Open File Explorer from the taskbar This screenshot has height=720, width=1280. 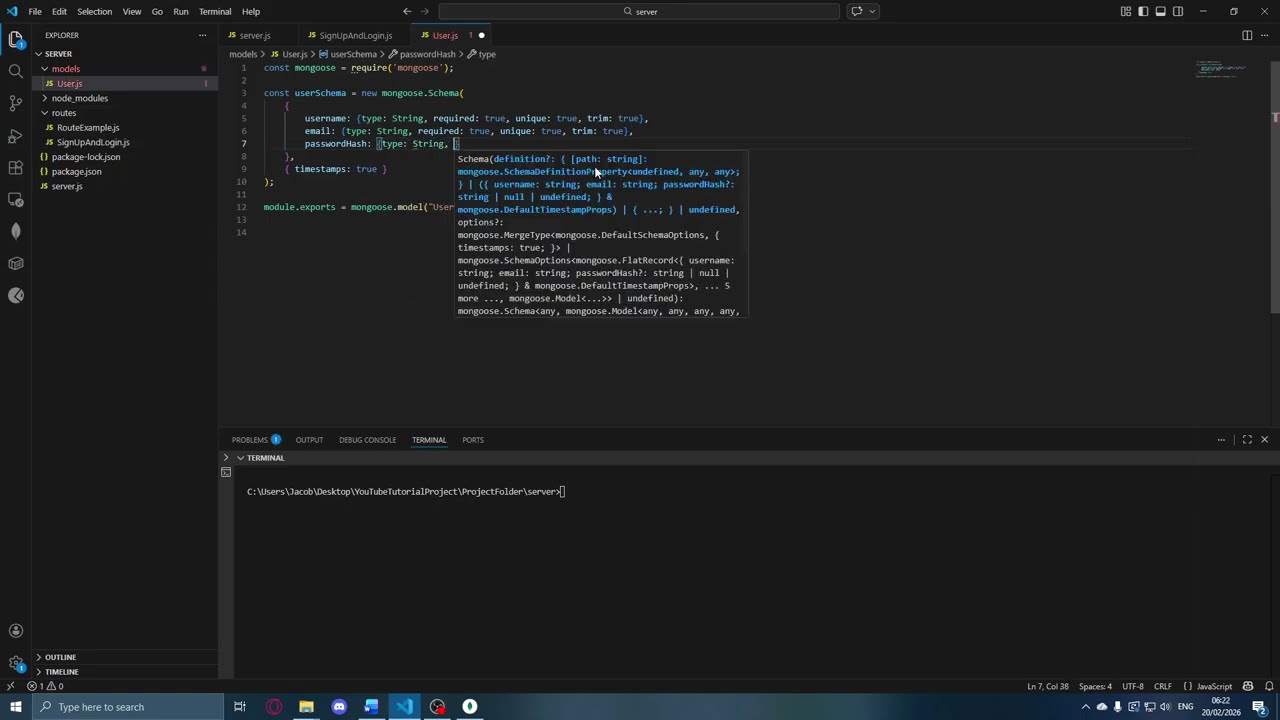(306, 707)
